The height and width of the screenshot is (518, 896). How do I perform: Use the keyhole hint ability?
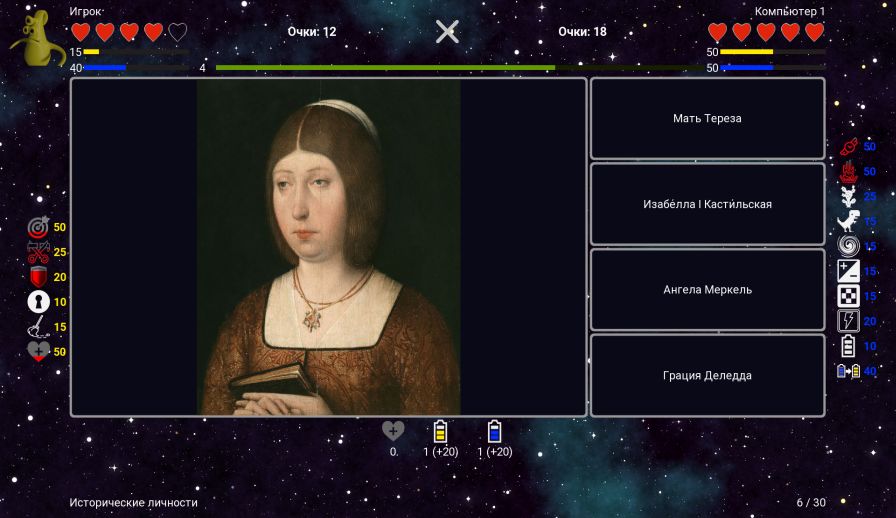[38, 302]
